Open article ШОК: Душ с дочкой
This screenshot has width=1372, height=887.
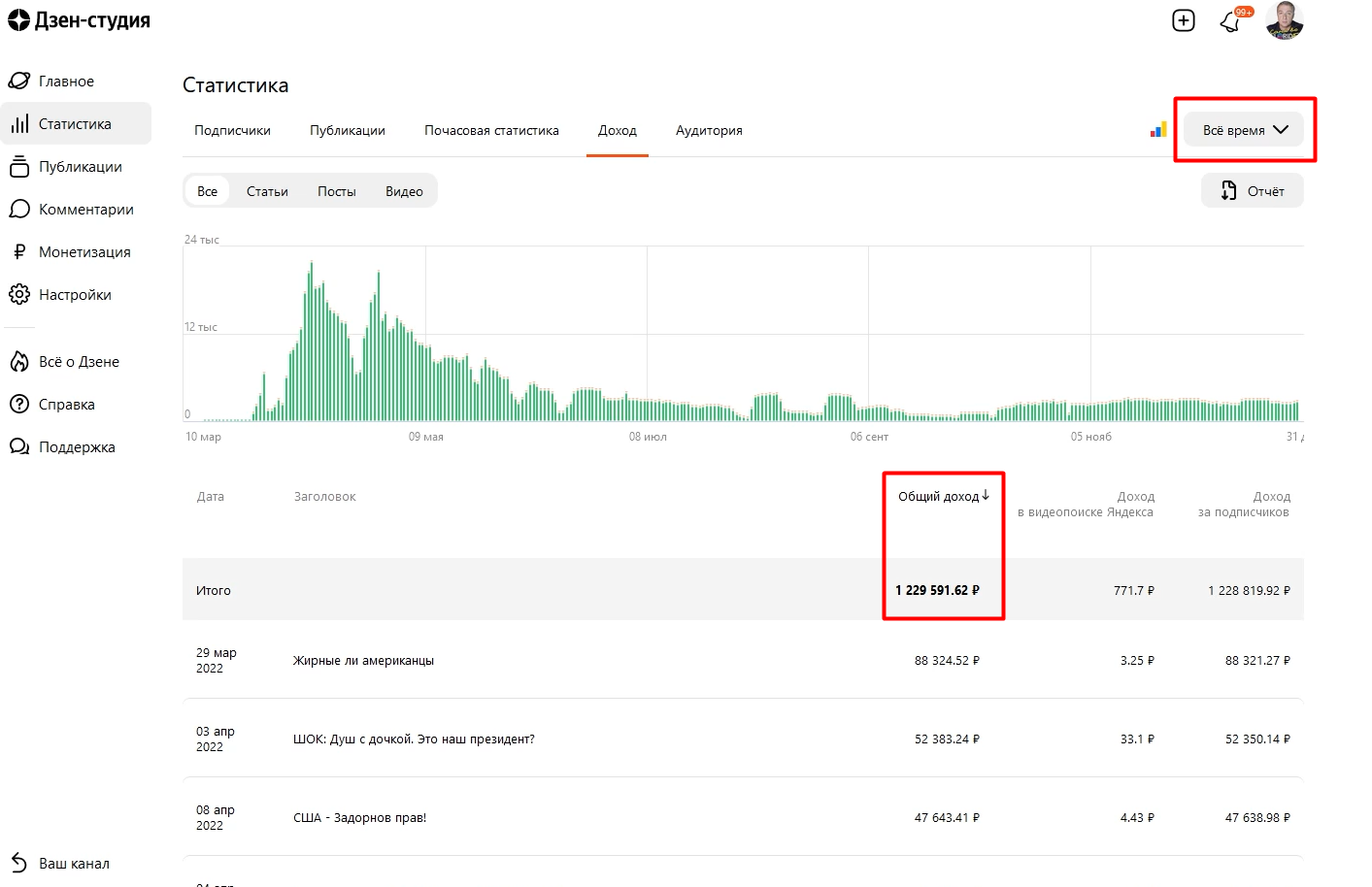point(414,739)
